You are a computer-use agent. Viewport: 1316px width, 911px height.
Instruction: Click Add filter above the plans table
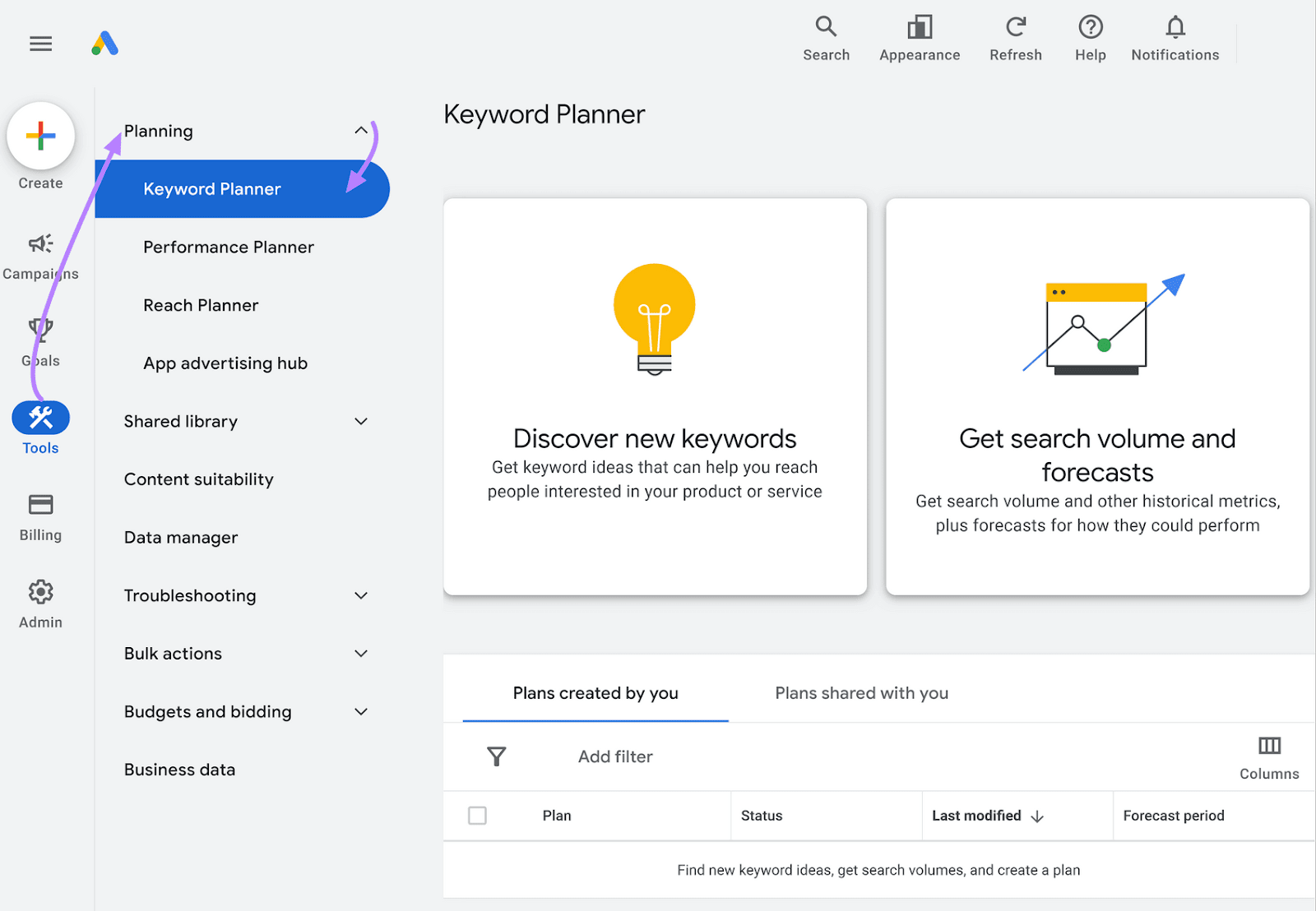(x=614, y=756)
